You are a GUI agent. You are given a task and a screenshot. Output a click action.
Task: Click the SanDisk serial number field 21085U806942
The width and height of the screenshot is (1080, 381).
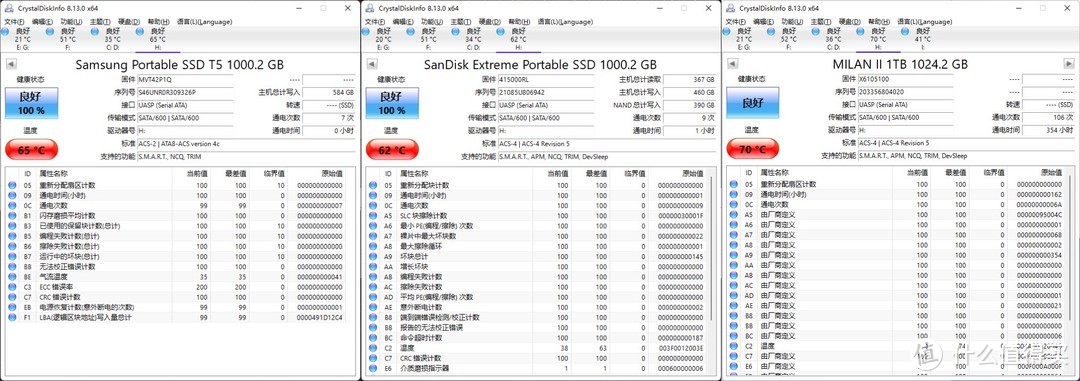coord(546,92)
